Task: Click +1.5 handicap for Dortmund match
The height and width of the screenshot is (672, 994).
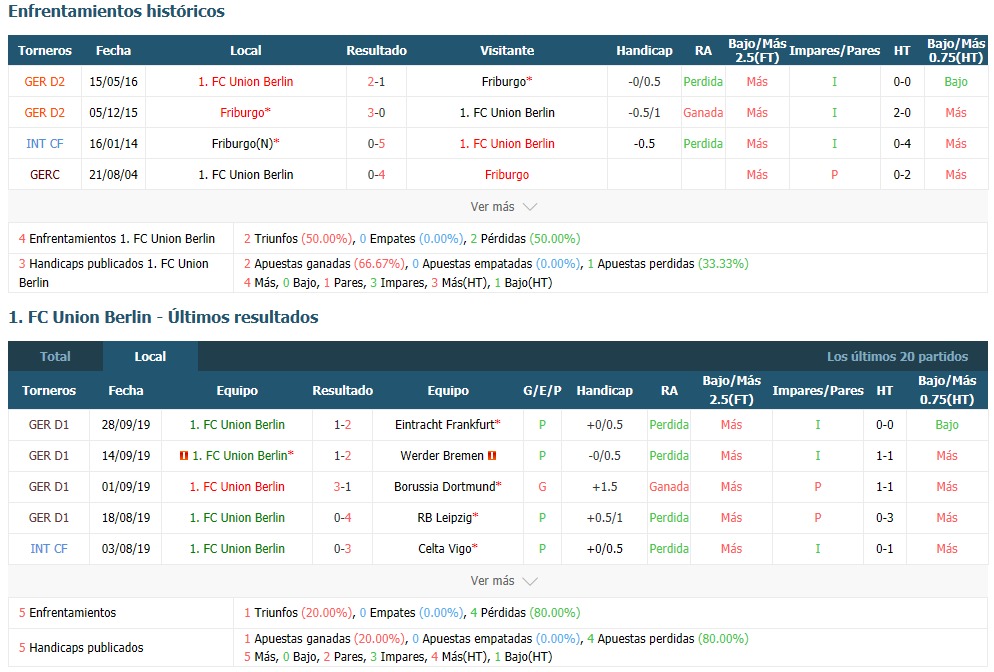Action: point(604,487)
